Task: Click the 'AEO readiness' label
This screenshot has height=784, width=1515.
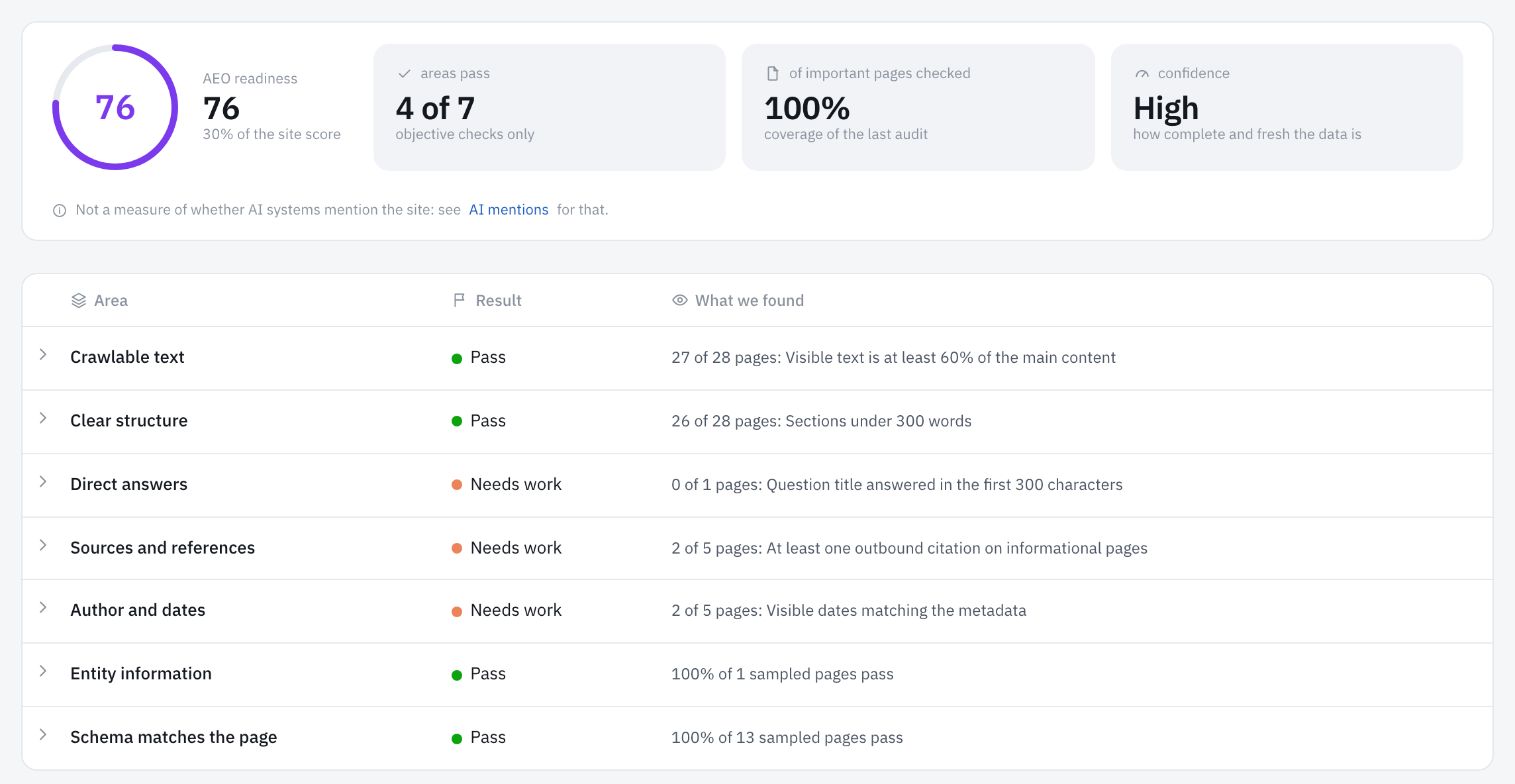Action: (x=250, y=78)
